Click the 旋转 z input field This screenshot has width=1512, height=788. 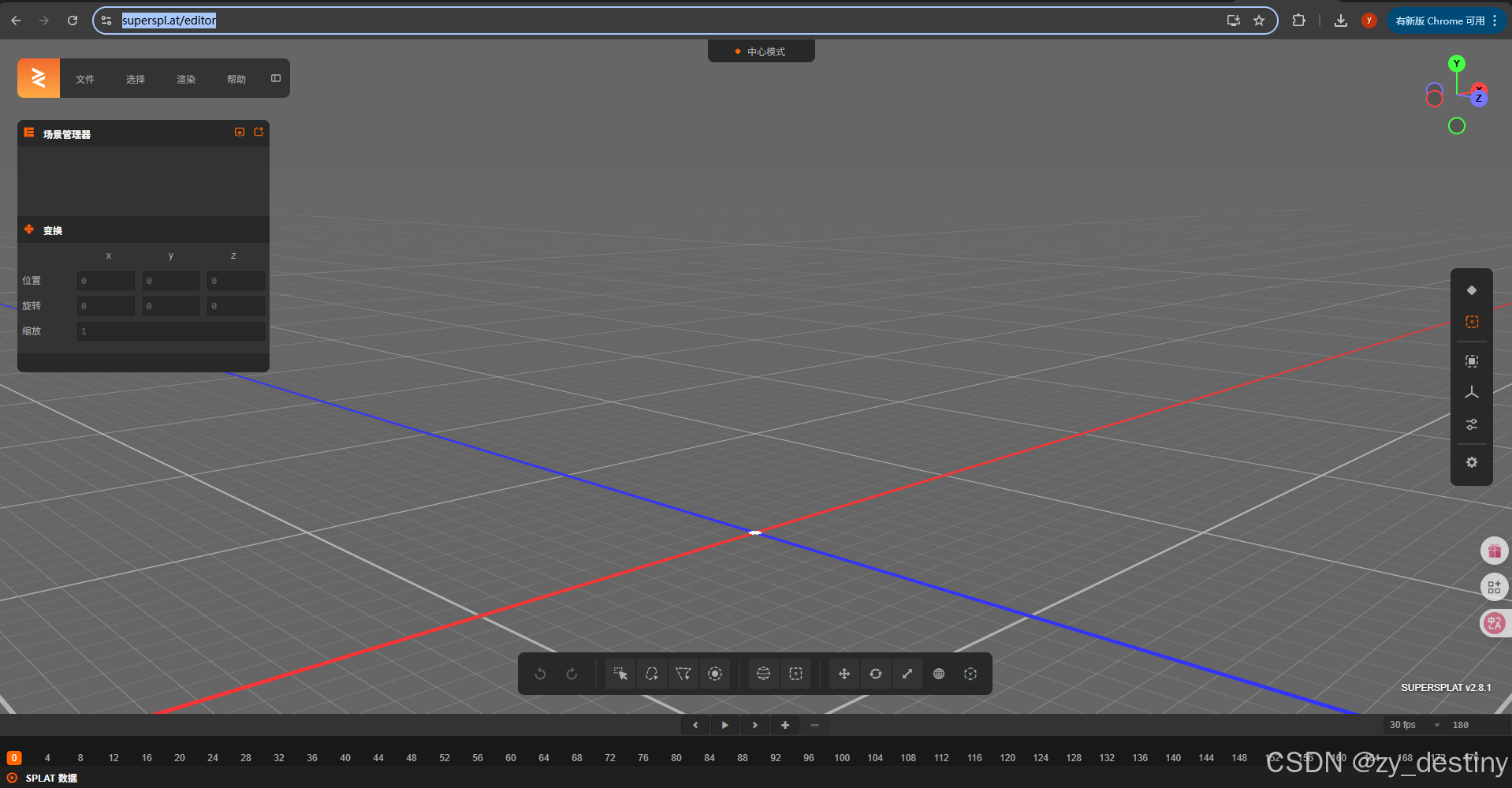pos(236,306)
